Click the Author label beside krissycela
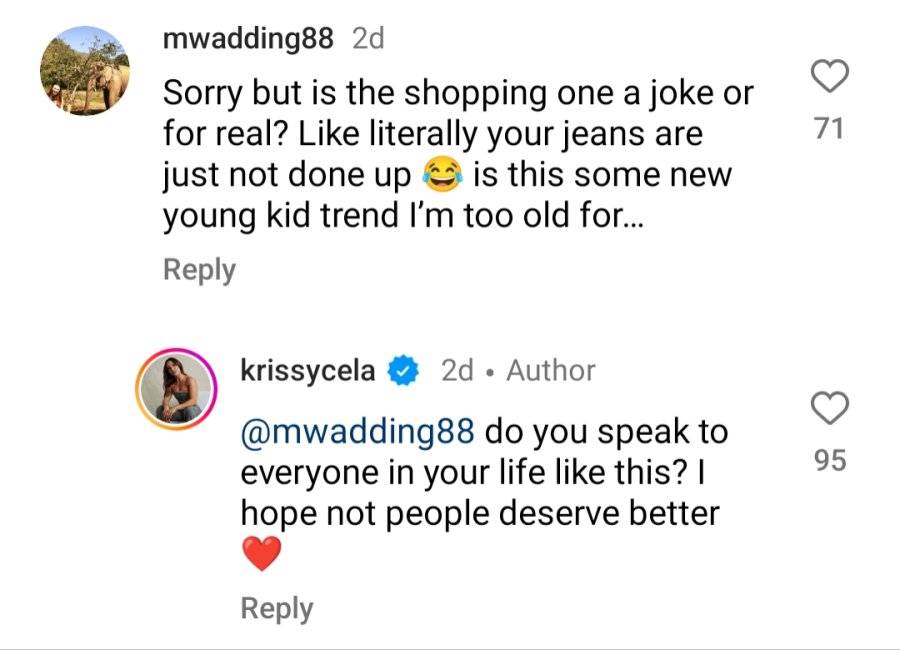 point(550,370)
